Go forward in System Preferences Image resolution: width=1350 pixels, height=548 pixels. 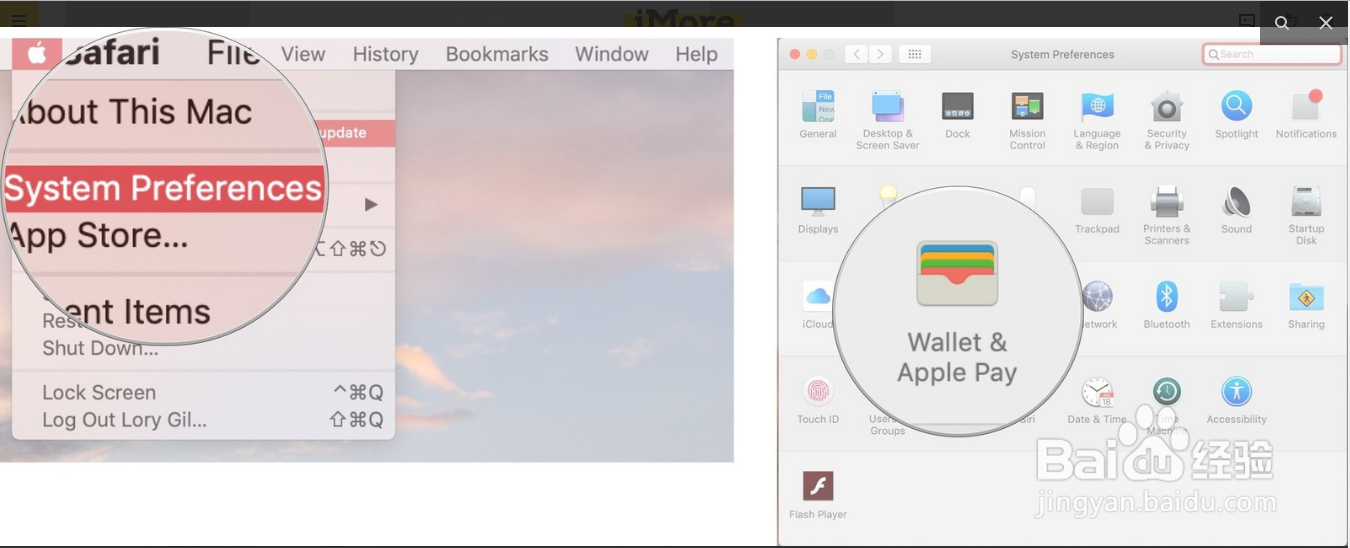tap(880, 54)
